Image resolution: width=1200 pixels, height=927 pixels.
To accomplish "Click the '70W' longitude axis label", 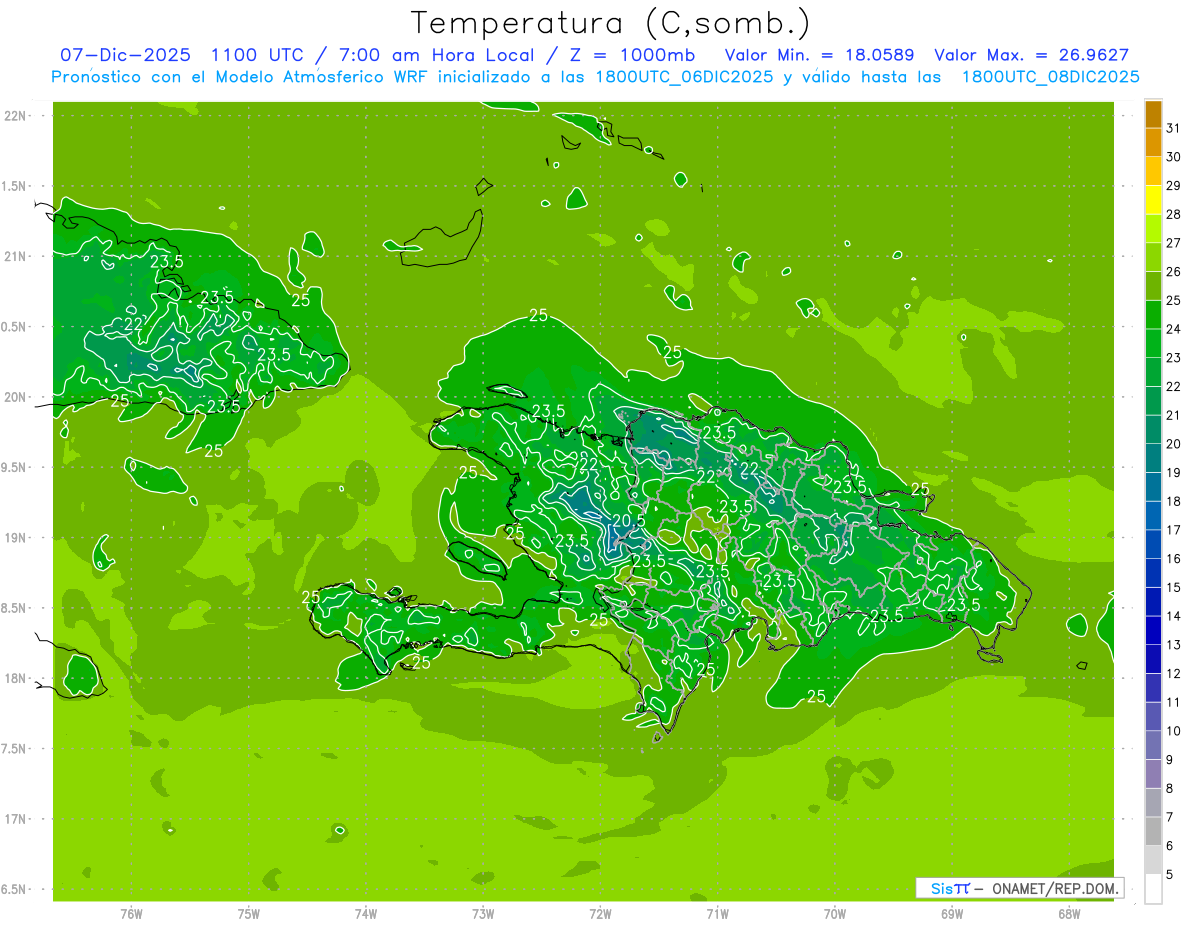I will (835, 913).
